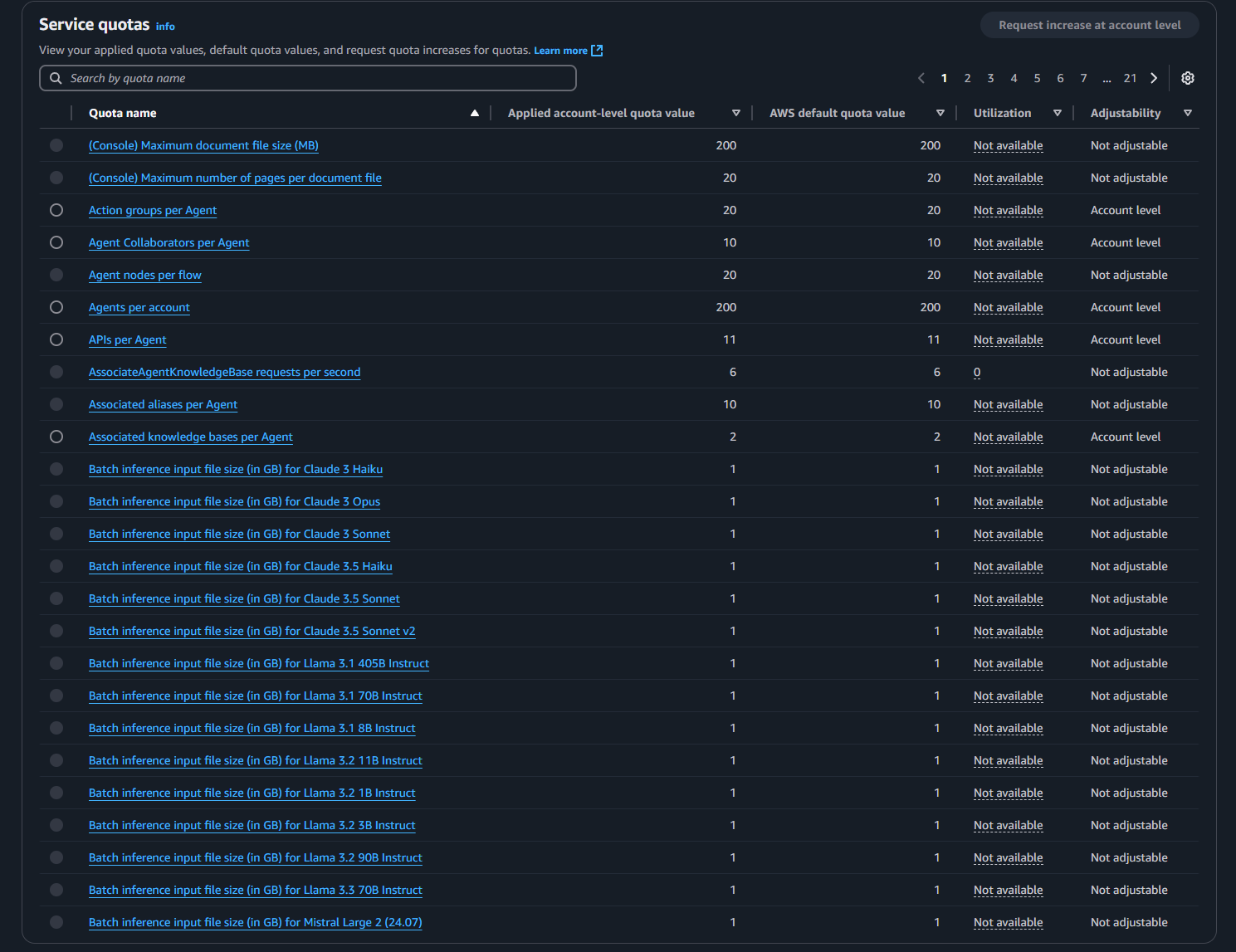The height and width of the screenshot is (952, 1236).
Task: Open the Agents per account quota
Action: [139, 307]
